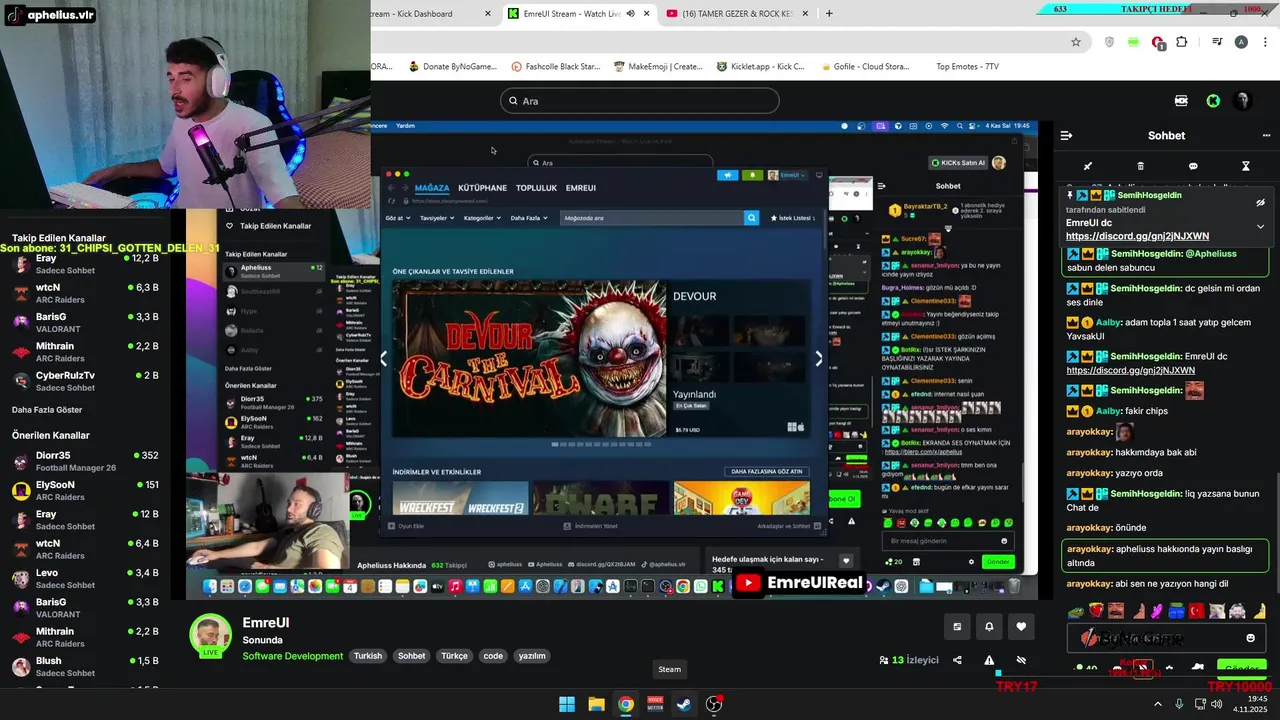
Task: Collapse the Sohbet chat panel
Action: [1066, 135]
